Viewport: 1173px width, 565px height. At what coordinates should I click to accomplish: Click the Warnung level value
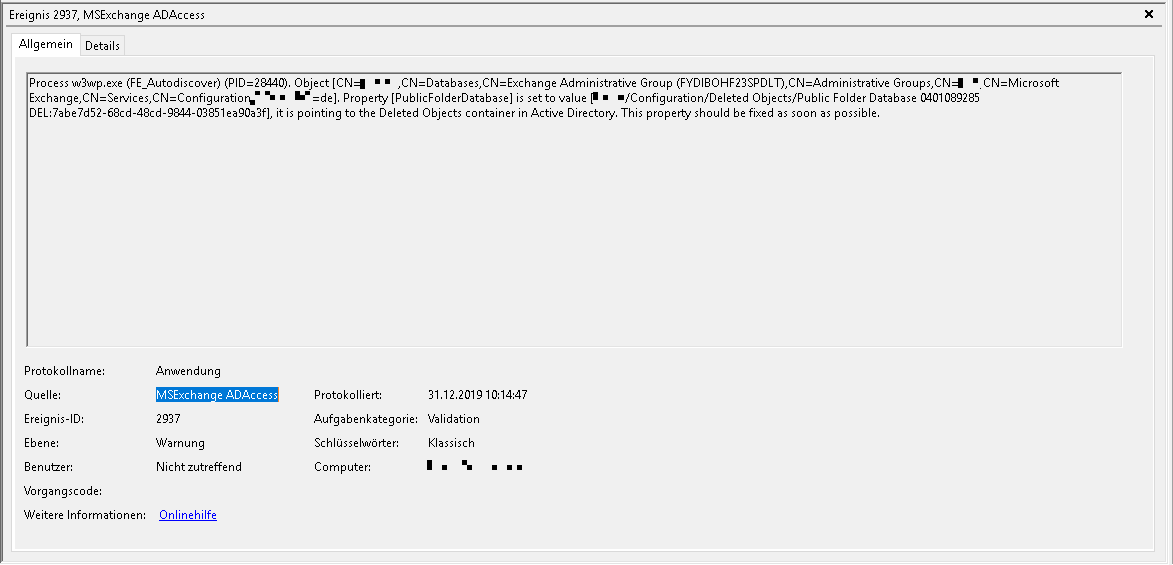coord(180,443)
